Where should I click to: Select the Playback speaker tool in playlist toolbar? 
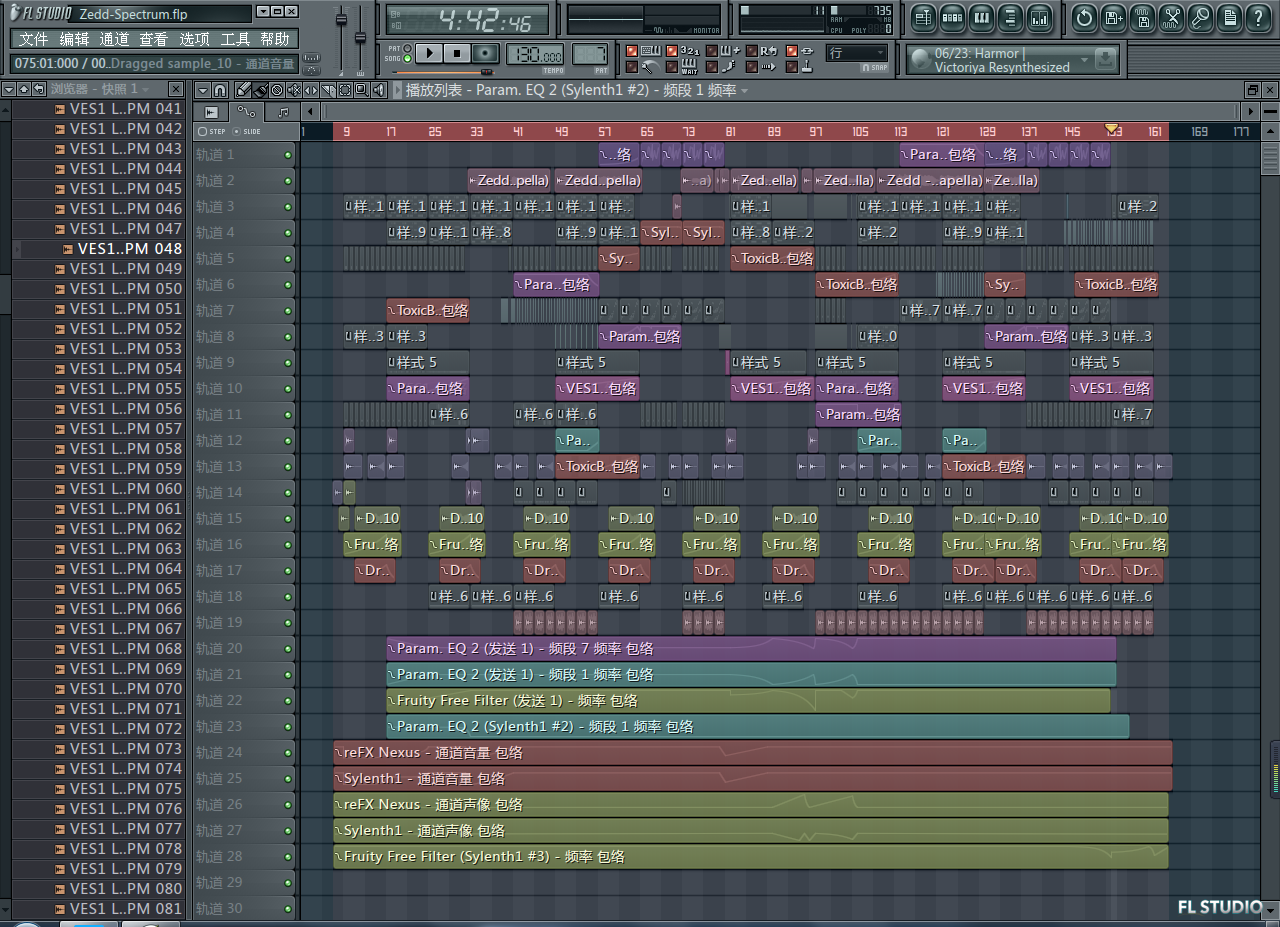(x=379, y=90)
